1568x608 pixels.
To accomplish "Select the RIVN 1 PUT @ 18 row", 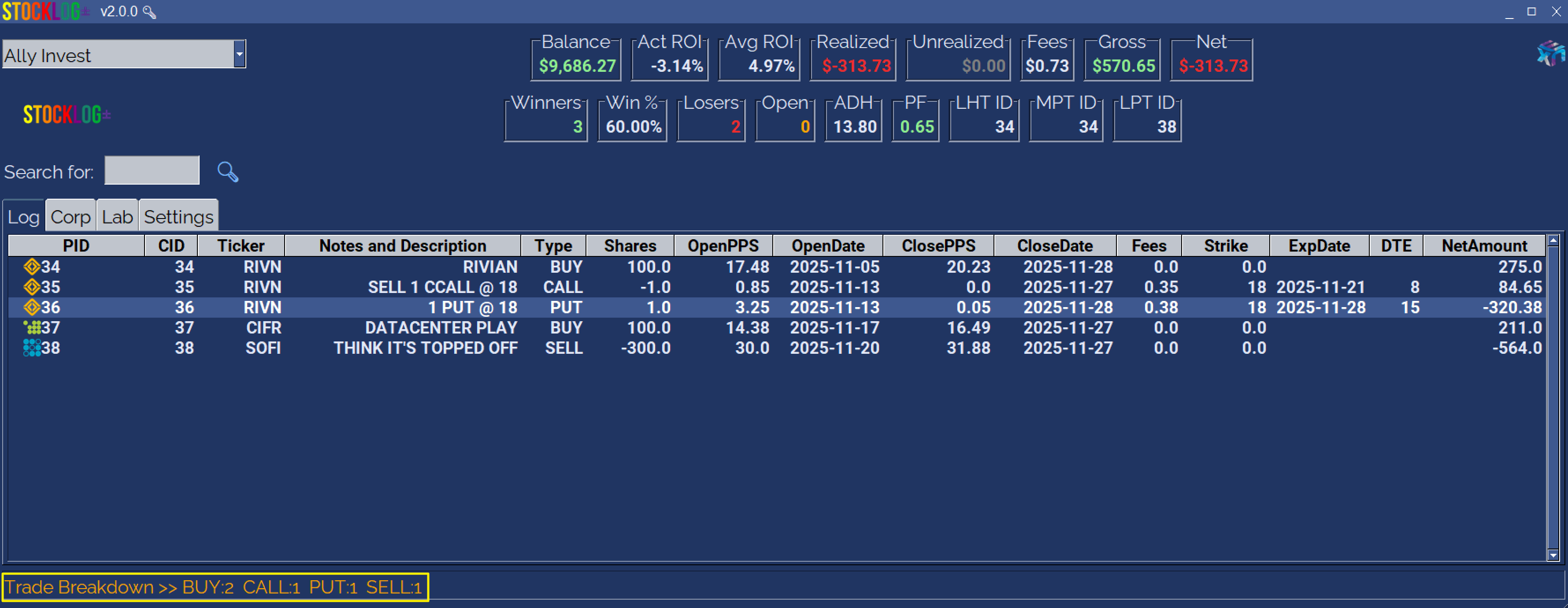I will 472,308.
